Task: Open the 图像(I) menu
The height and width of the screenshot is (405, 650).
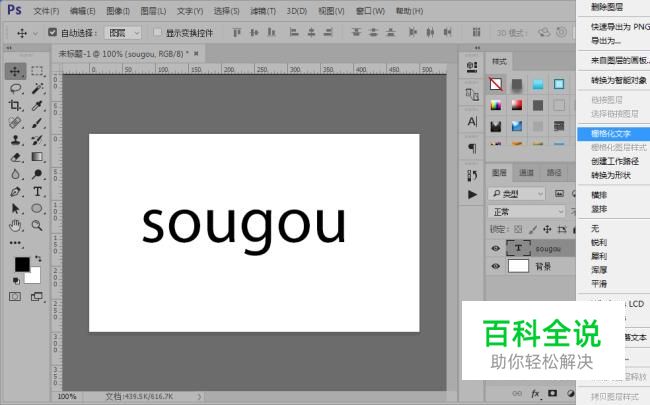Action: pos(118,11)
